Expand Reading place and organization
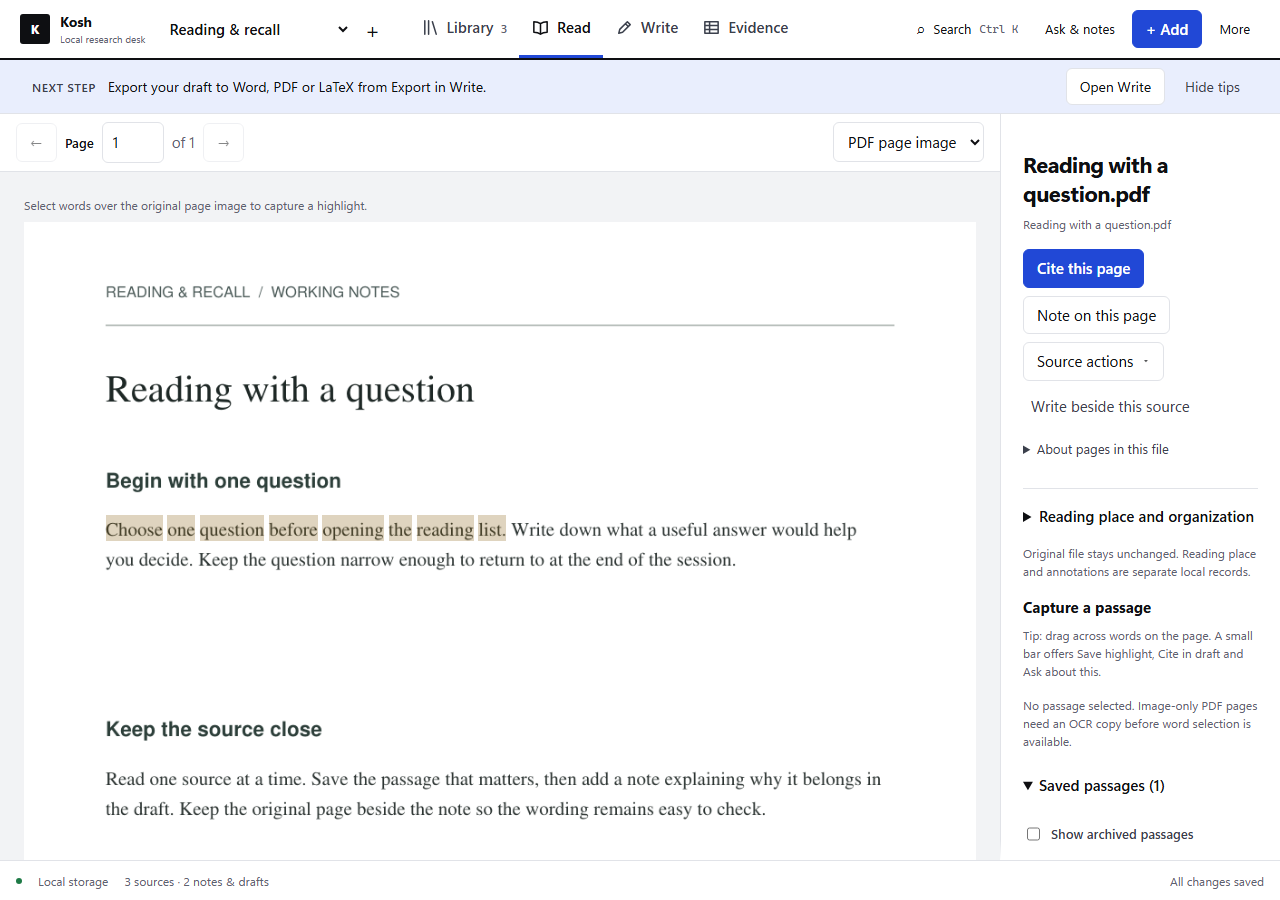This screenshot has height=900, width=1280. coord(1138,517)
